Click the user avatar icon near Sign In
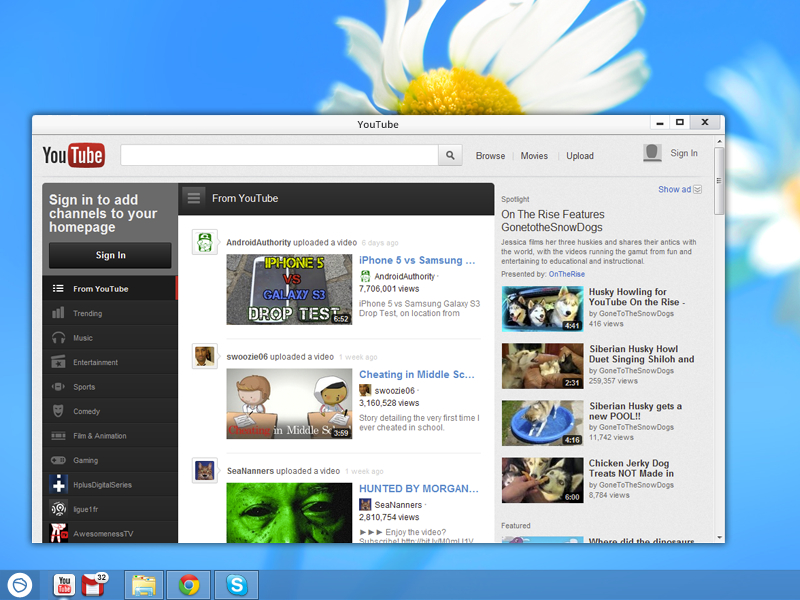Image resolution: width=800 pixels, height=600 pixels. coord(652,153)
